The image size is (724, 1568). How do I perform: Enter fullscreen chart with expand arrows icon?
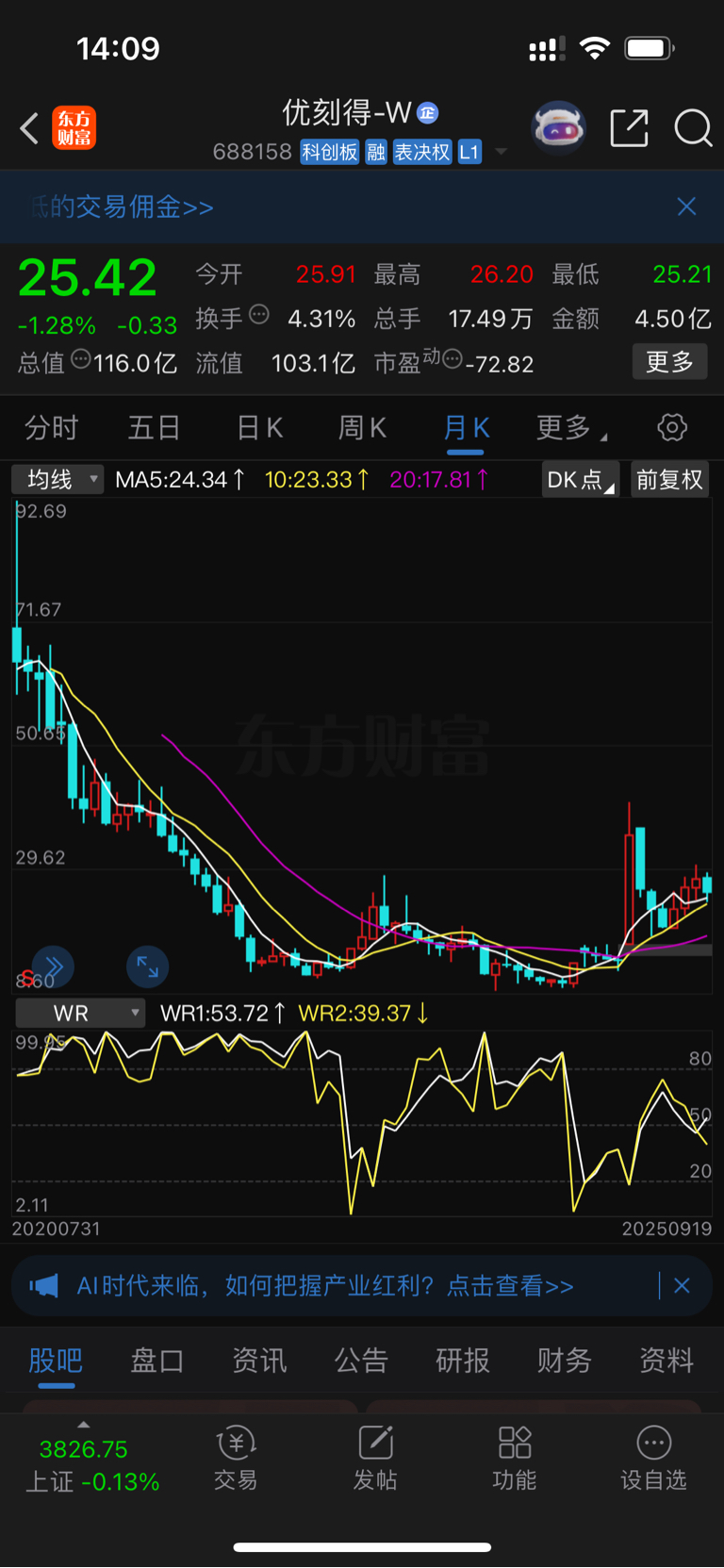click(x=147, y=966)
